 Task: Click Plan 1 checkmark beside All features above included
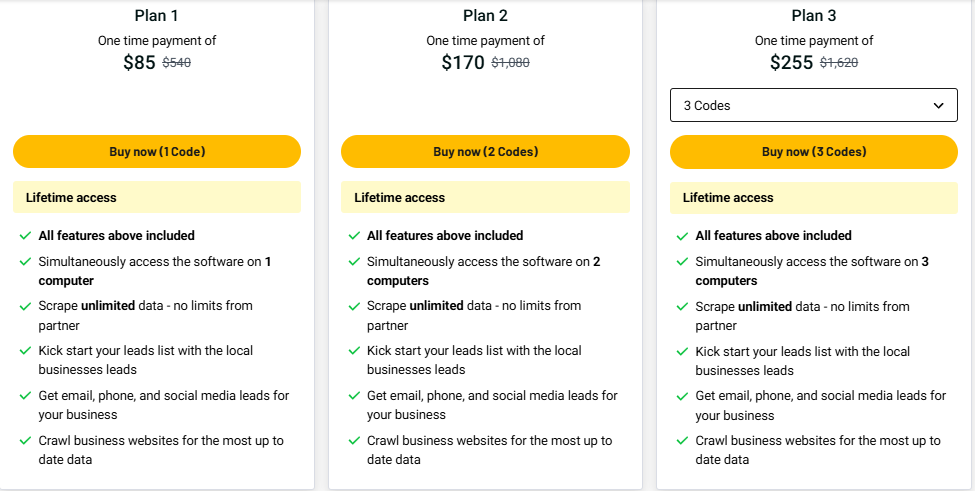(24, 236)
